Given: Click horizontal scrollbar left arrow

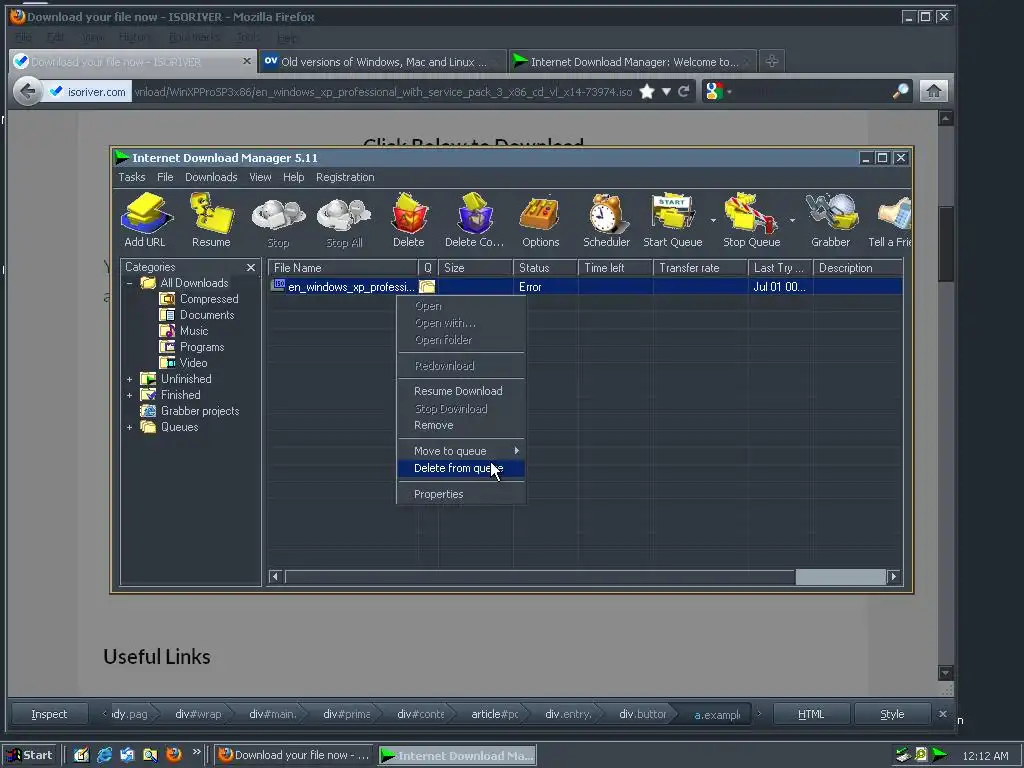Looking at the screenshot, I should [276, 576].
